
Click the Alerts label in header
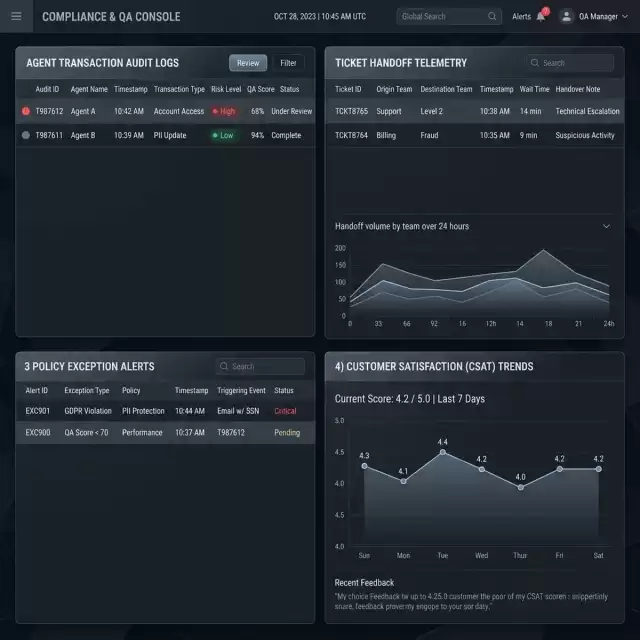[x=521, y=16]
